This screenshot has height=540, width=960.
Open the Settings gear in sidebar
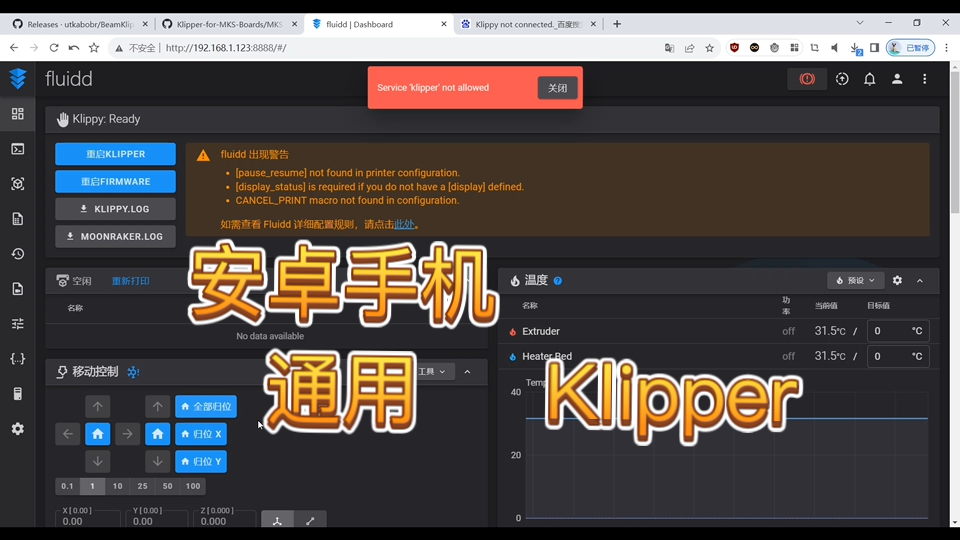[x=18, y=429]
